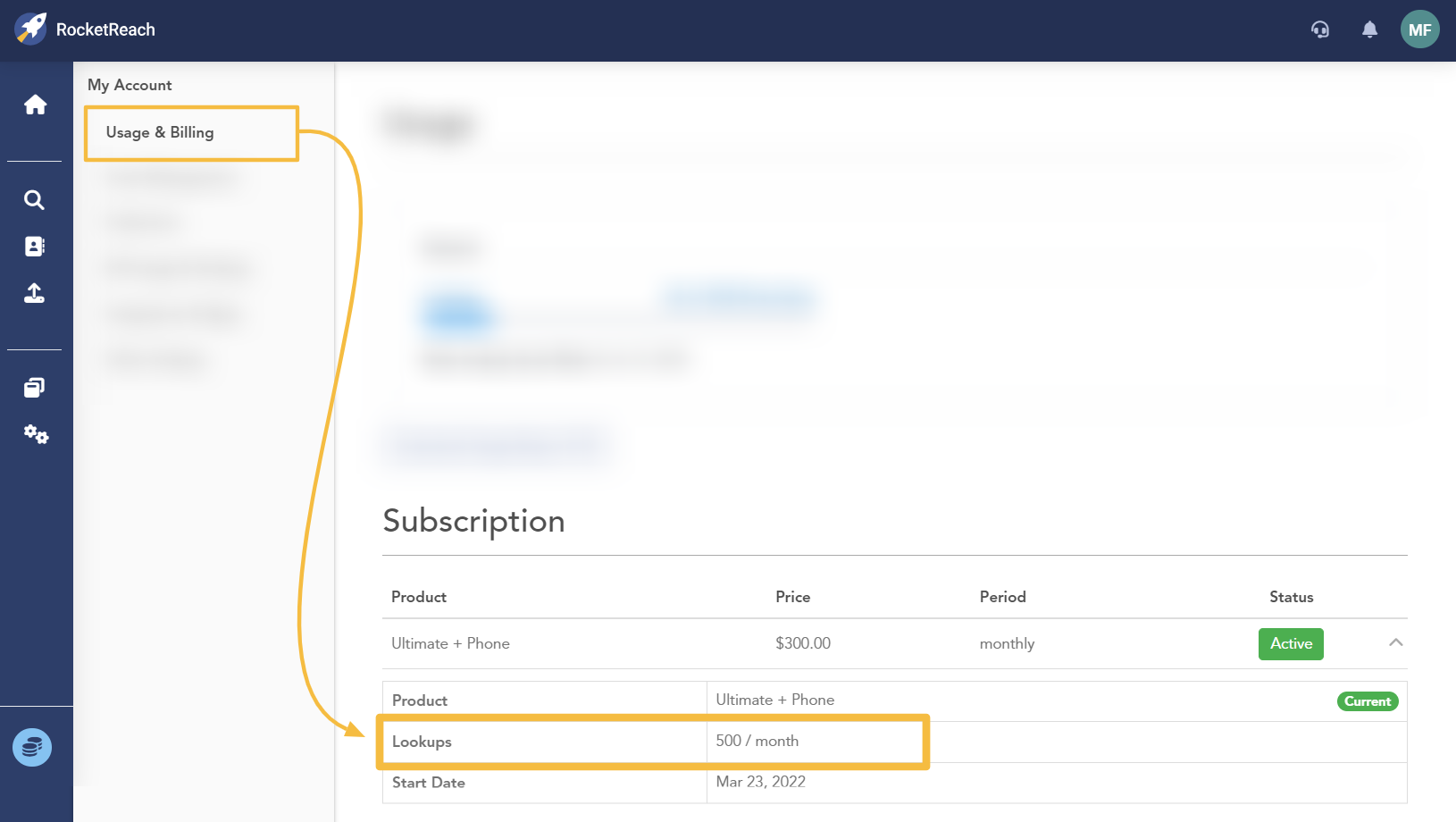The image size is (1456, 822).
Task: Collapse the Ultimate + Phone subscription row chevron
Action: tap(1396, 642)
